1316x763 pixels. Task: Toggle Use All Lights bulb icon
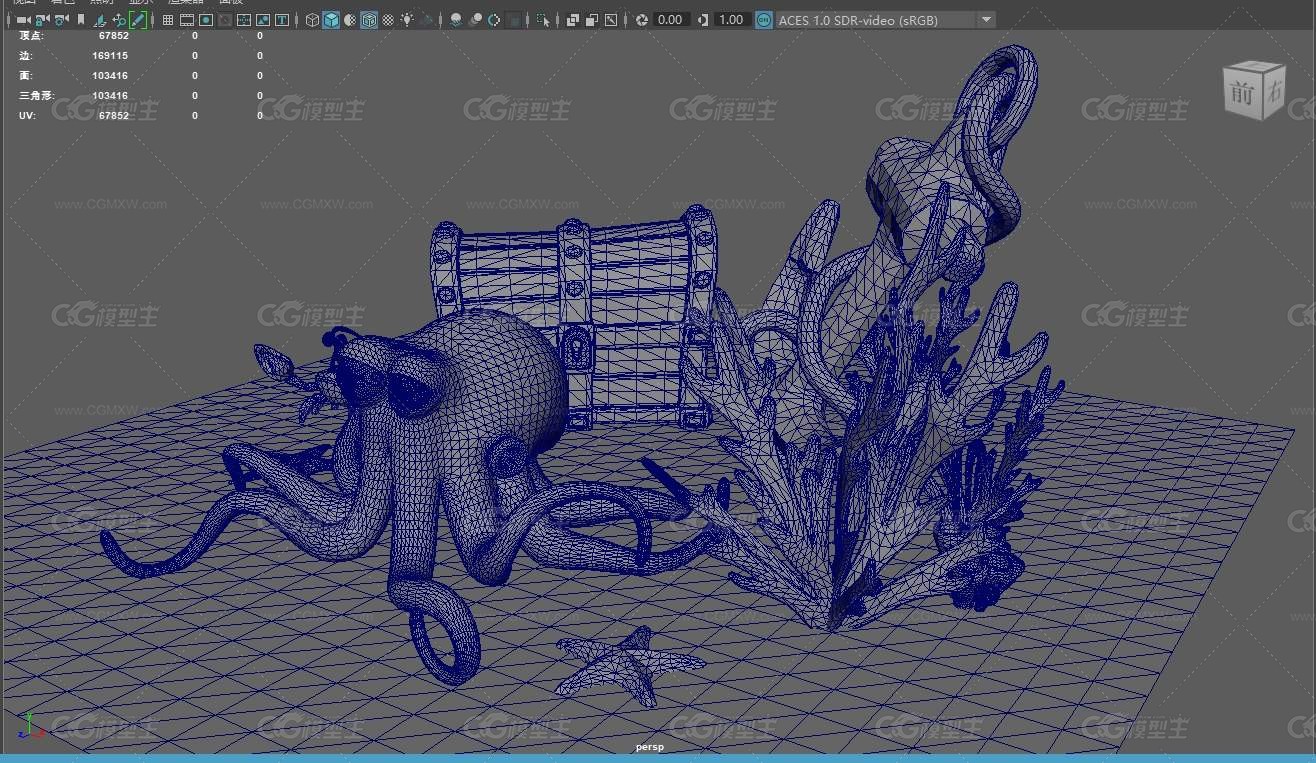408,20
